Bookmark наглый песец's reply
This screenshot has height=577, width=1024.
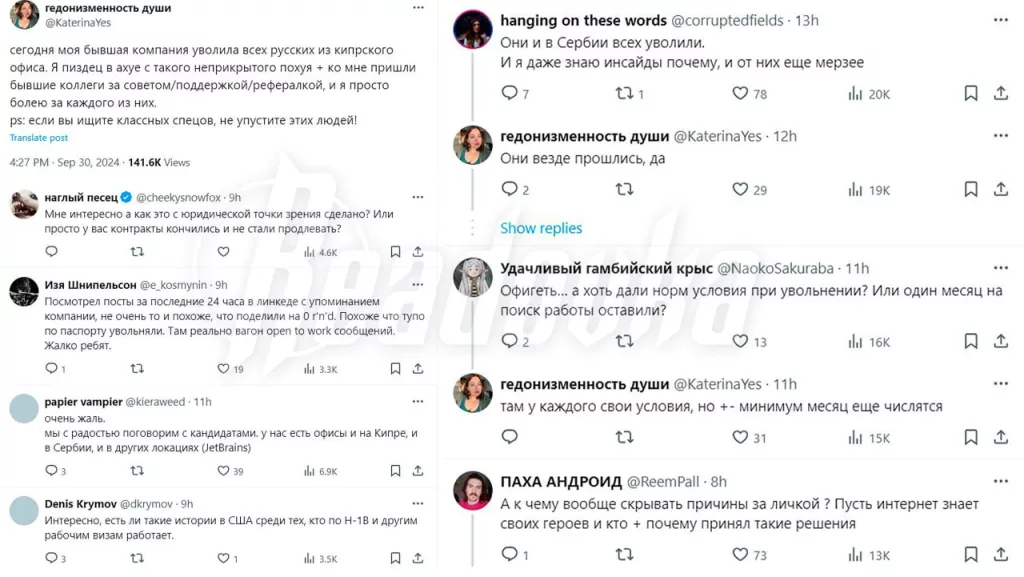click(396, 252)
